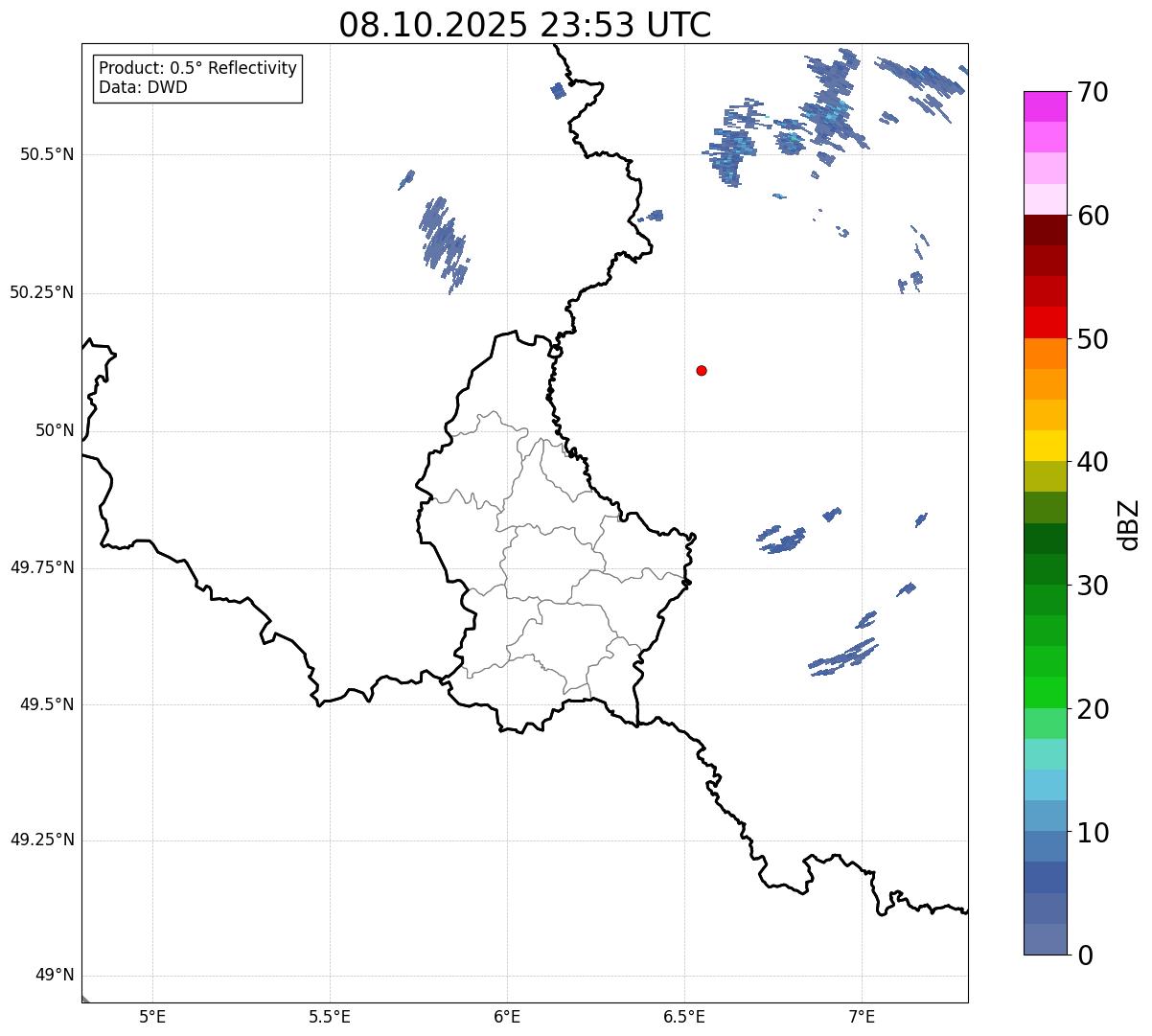Click the elongated radar echo near 49.58°N 6.95°E
This screenshot has width=1152, height=1036.
click(842, 657)
